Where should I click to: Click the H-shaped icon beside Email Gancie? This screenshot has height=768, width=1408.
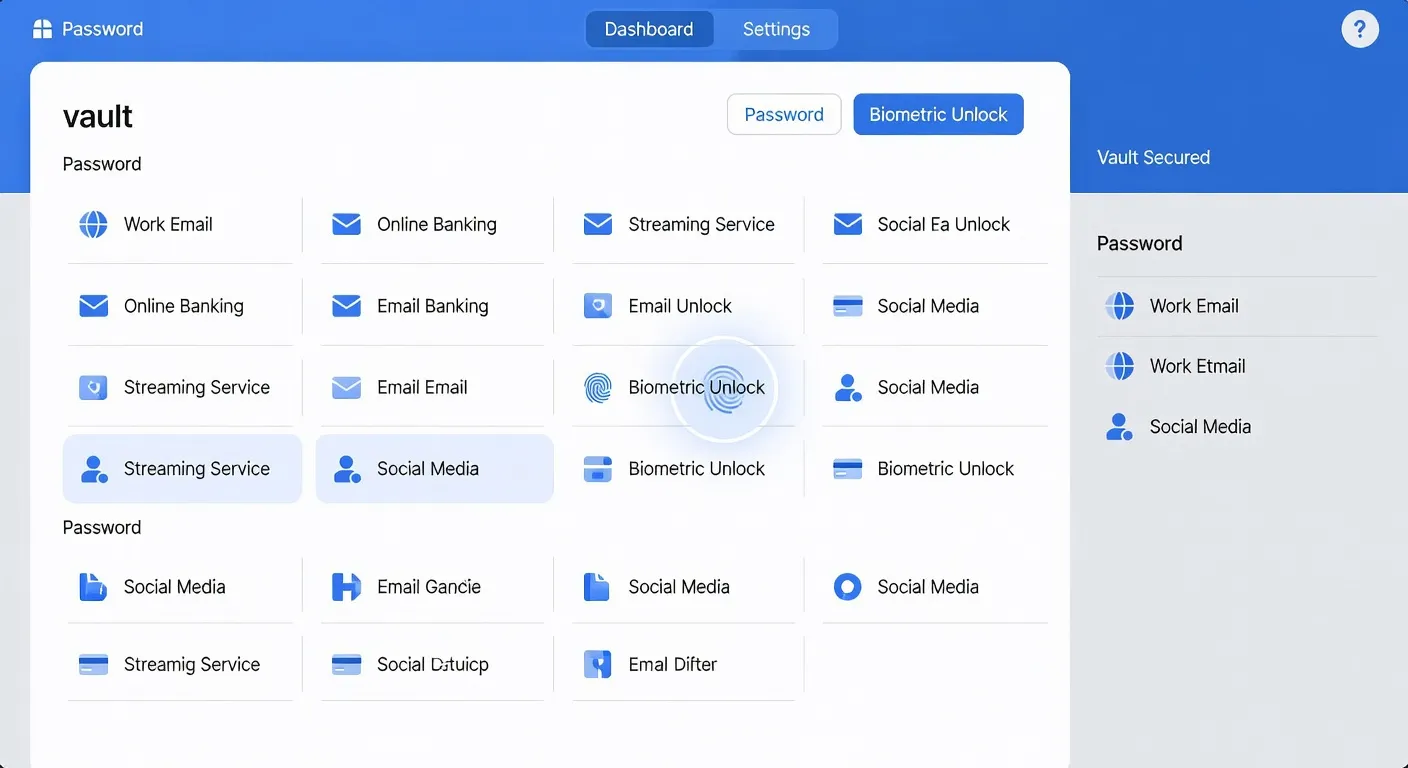point(346,587)
